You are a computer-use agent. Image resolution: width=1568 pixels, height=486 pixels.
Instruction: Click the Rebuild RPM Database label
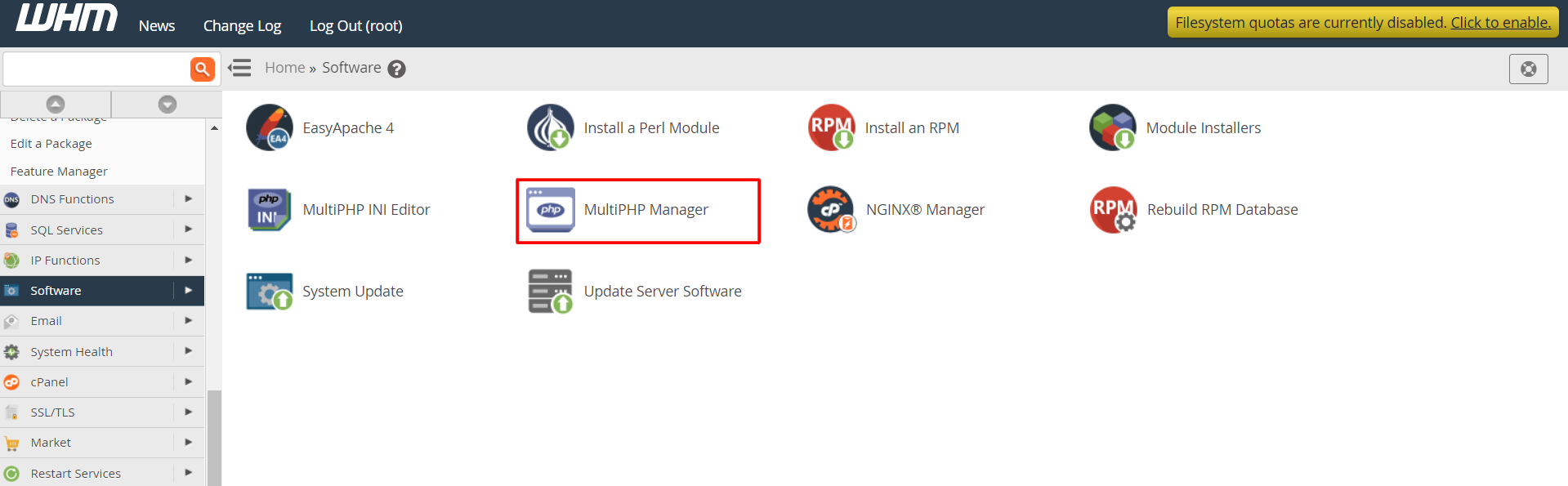[x=1222, y=210]
